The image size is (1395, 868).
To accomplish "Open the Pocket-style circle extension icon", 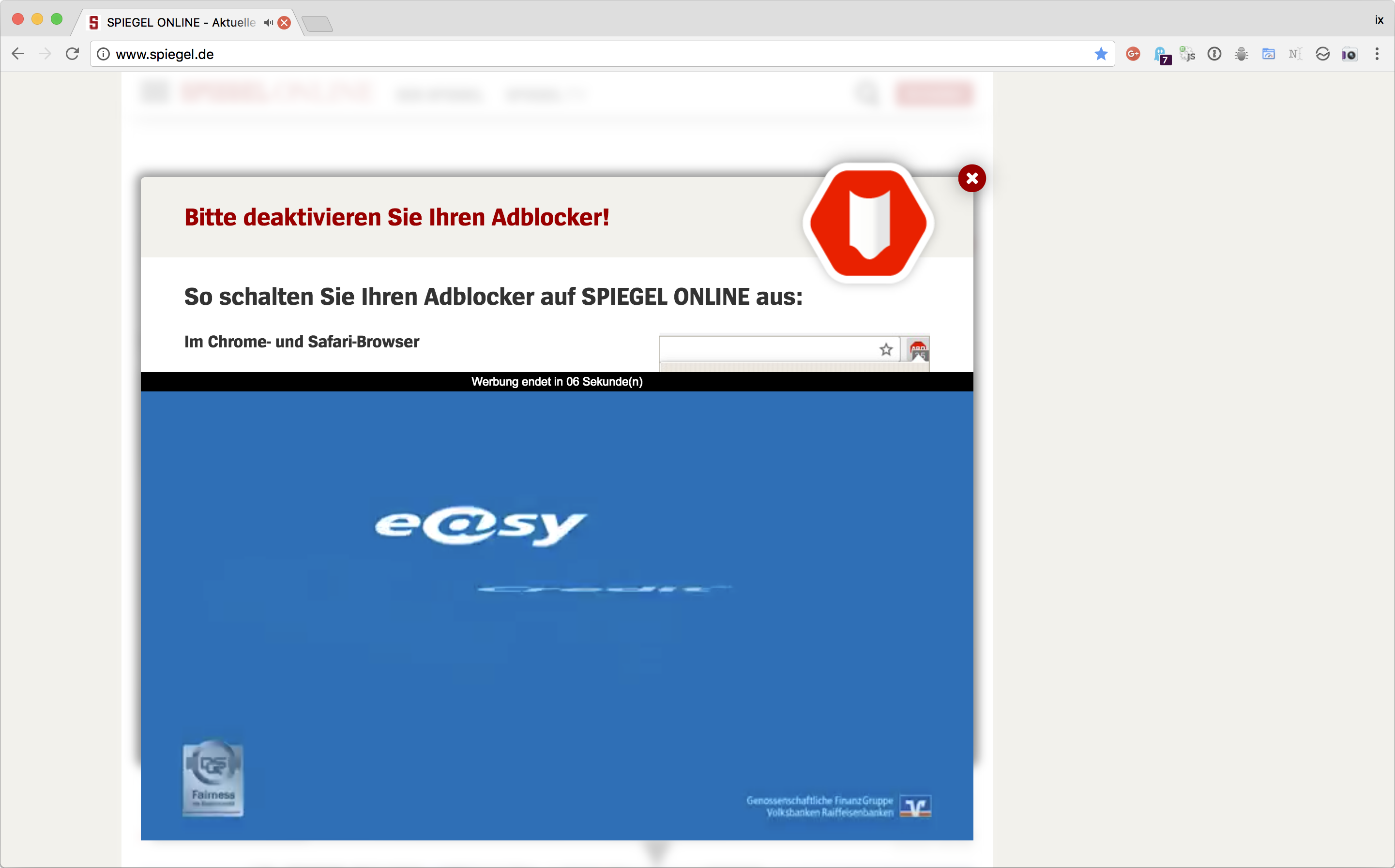I will [1323, 54].
